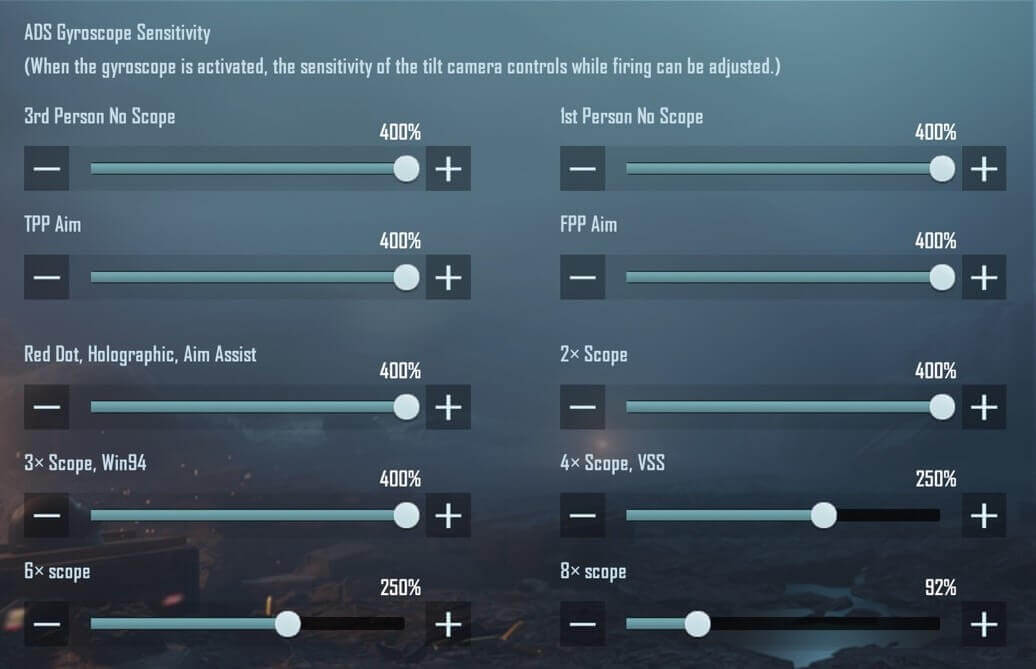Click the FPP Aim slider track
Image resolution: width=1036 pixels, height=669 pixels.
[x=780, y=277]
